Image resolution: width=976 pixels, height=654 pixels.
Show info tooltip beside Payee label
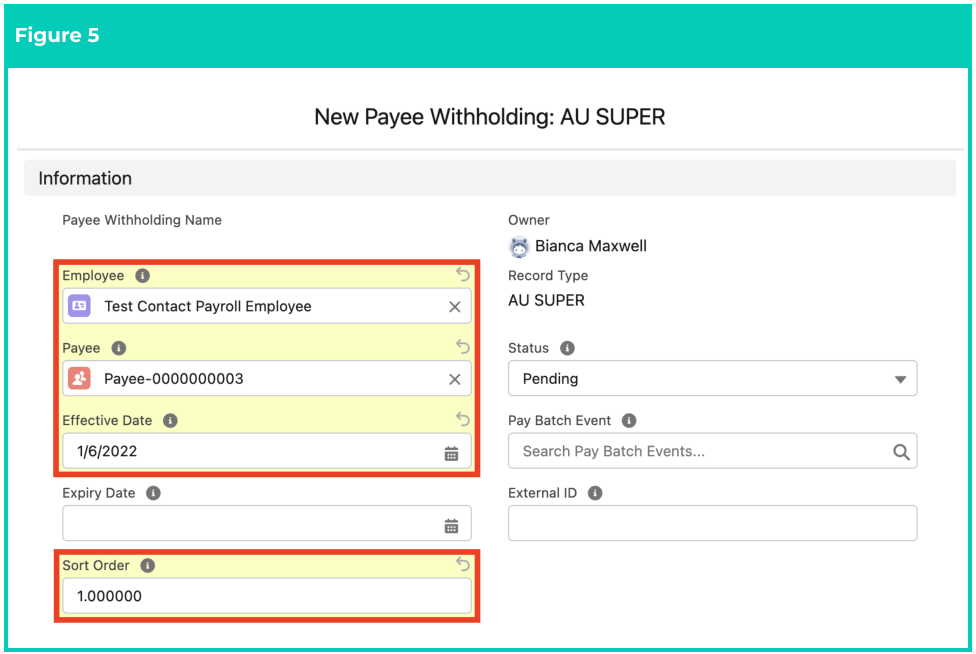click(x=119, y=348)
